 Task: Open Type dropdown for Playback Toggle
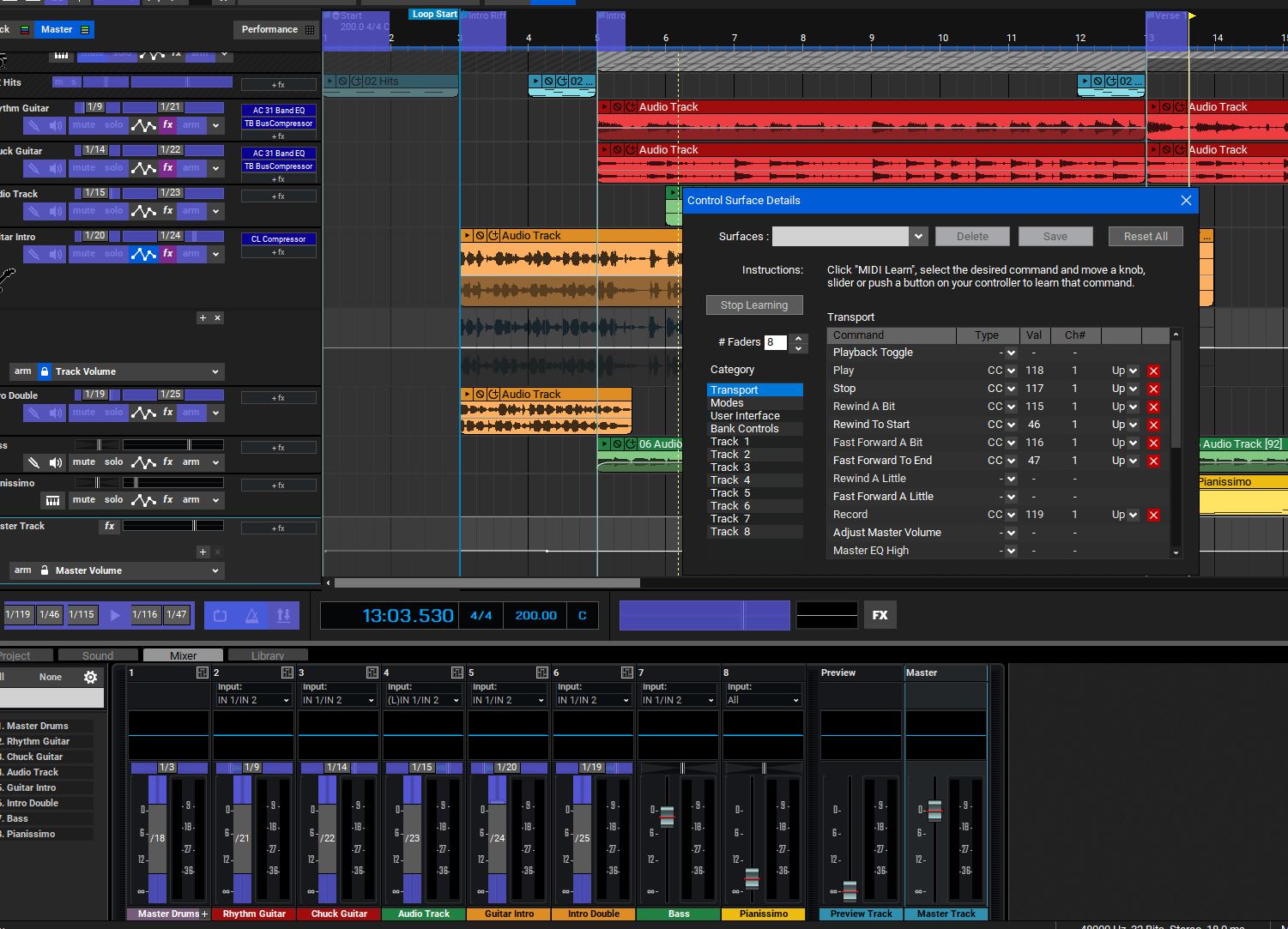coord(1011,353)
